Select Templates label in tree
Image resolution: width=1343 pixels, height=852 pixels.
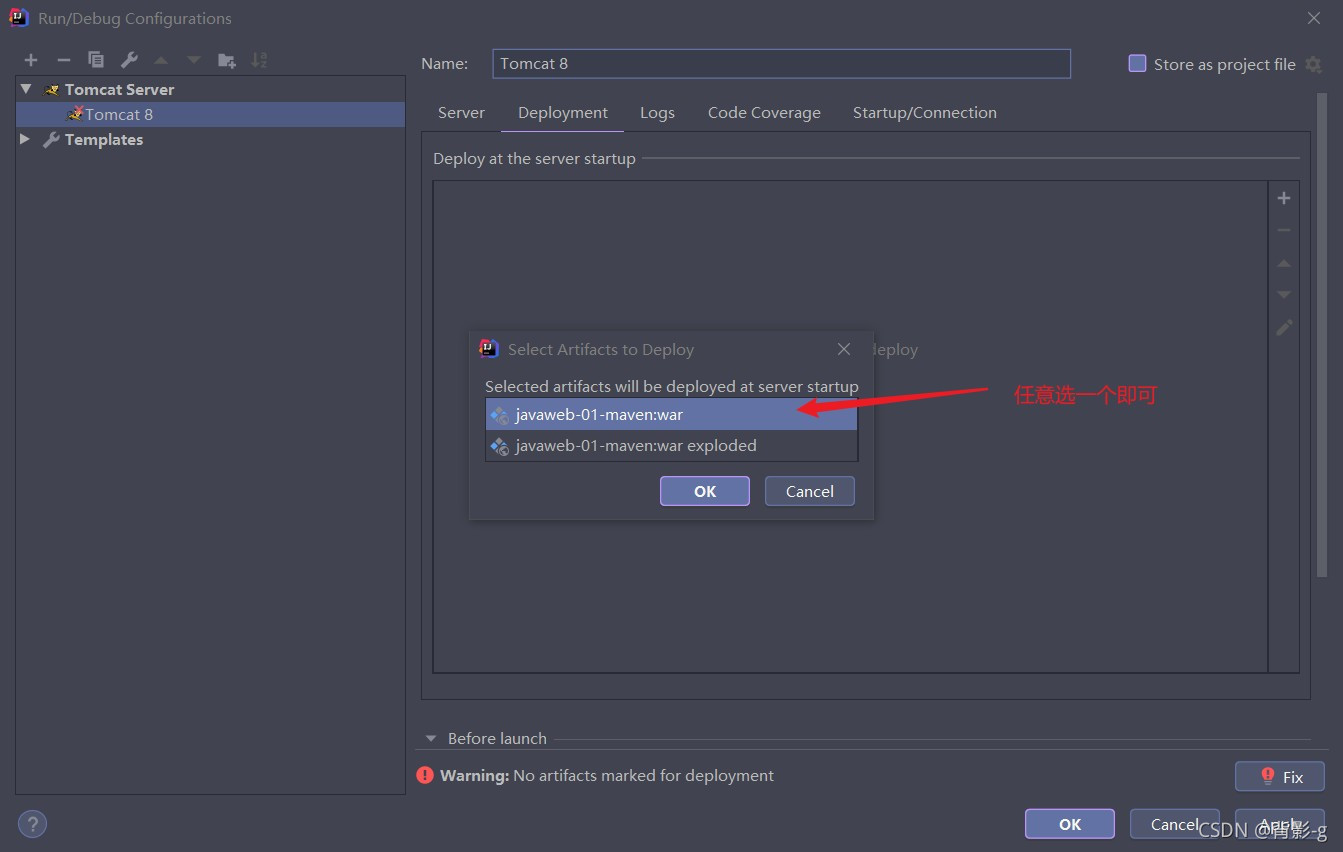(x=104, y=139)
